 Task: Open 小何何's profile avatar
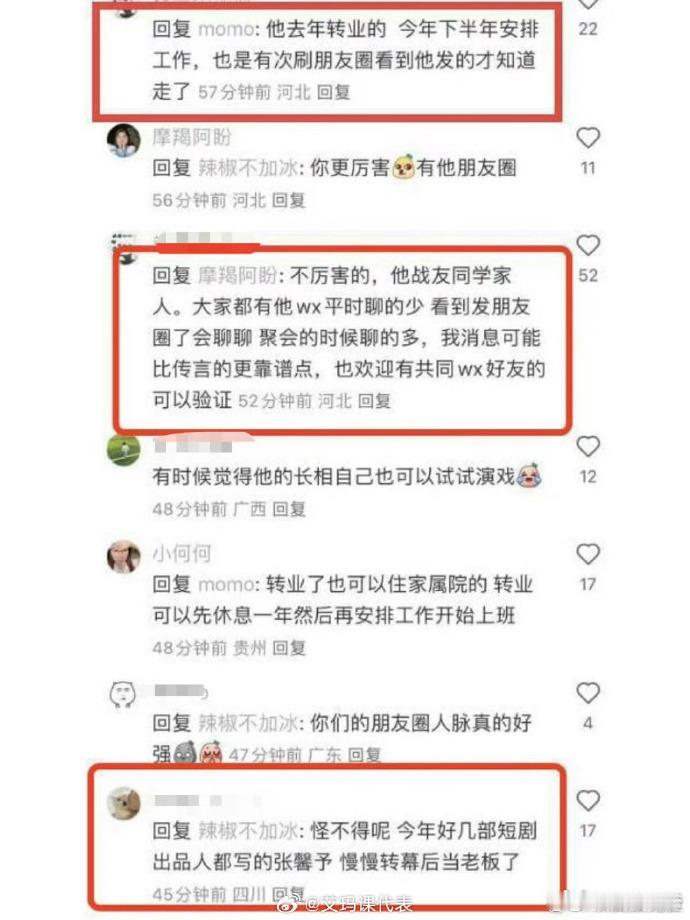[124, 556]
